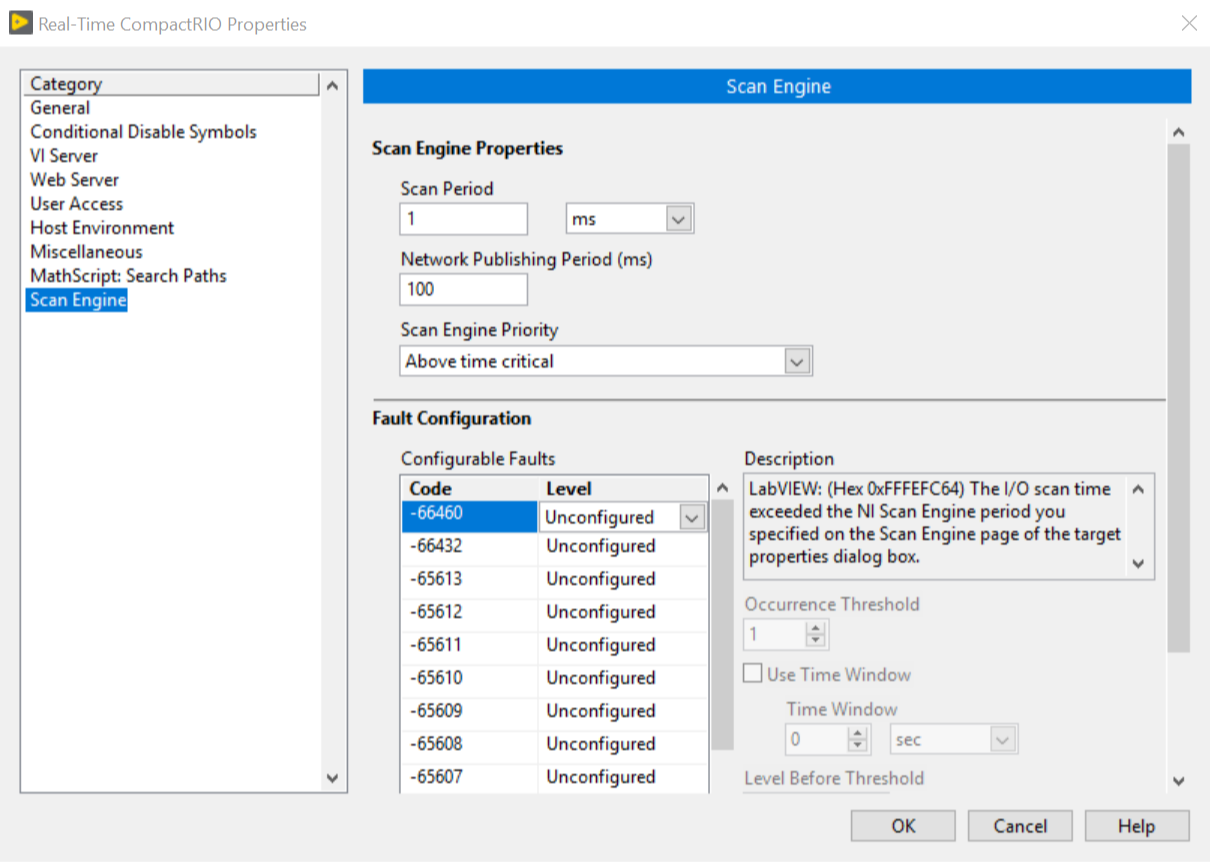Enable the Use Time Window checkbox
The width and height of the screenshot is (1210, 862).
coord(753,674)
